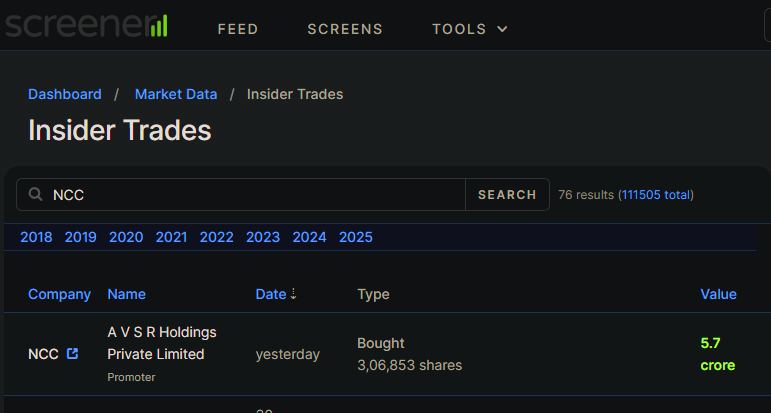The height and width of the screenshot is (413, 771).
Task: Filter trades by year 2024
Action: [309, 237]
